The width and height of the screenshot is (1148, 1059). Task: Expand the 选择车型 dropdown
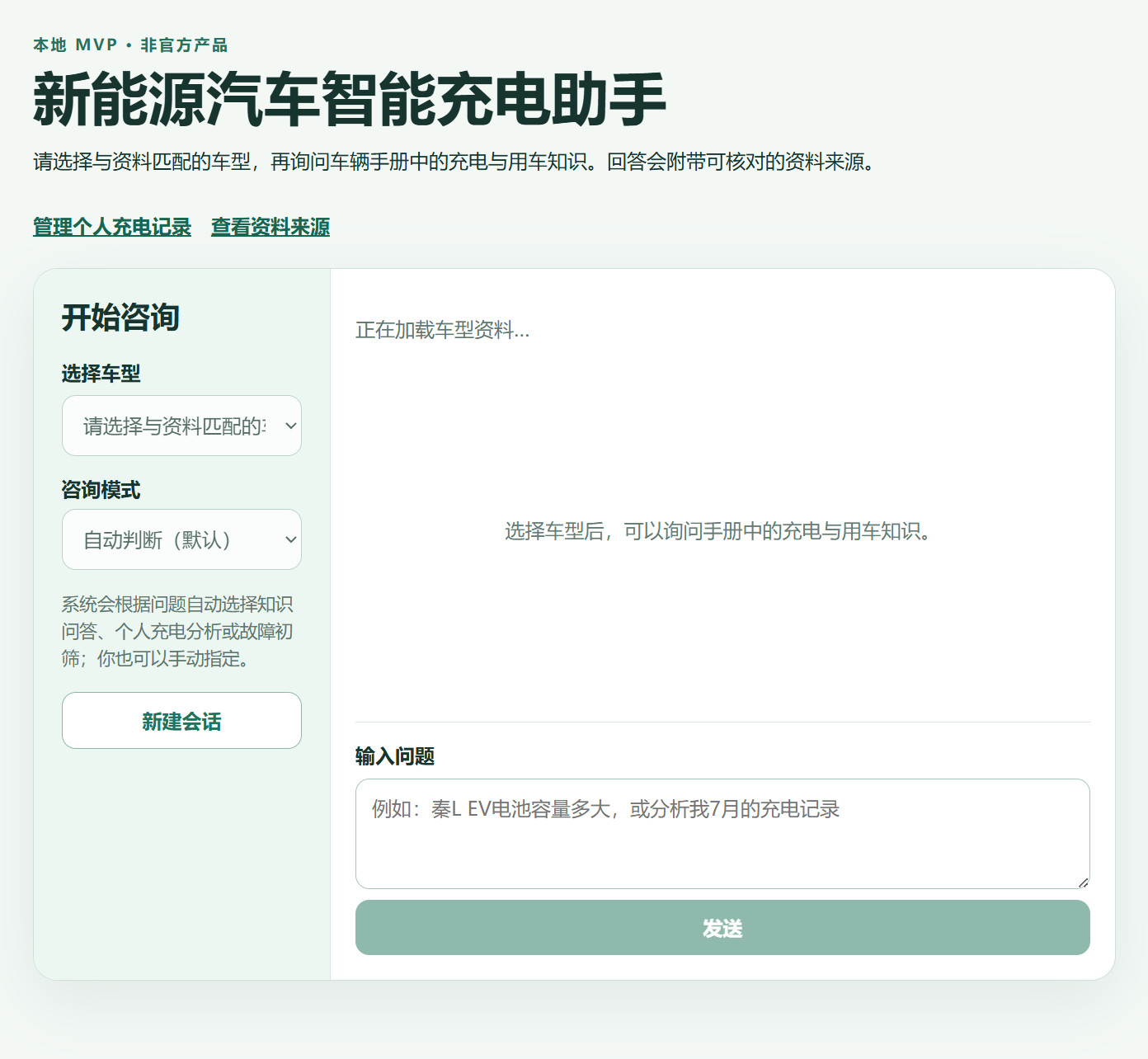point(181,426)
